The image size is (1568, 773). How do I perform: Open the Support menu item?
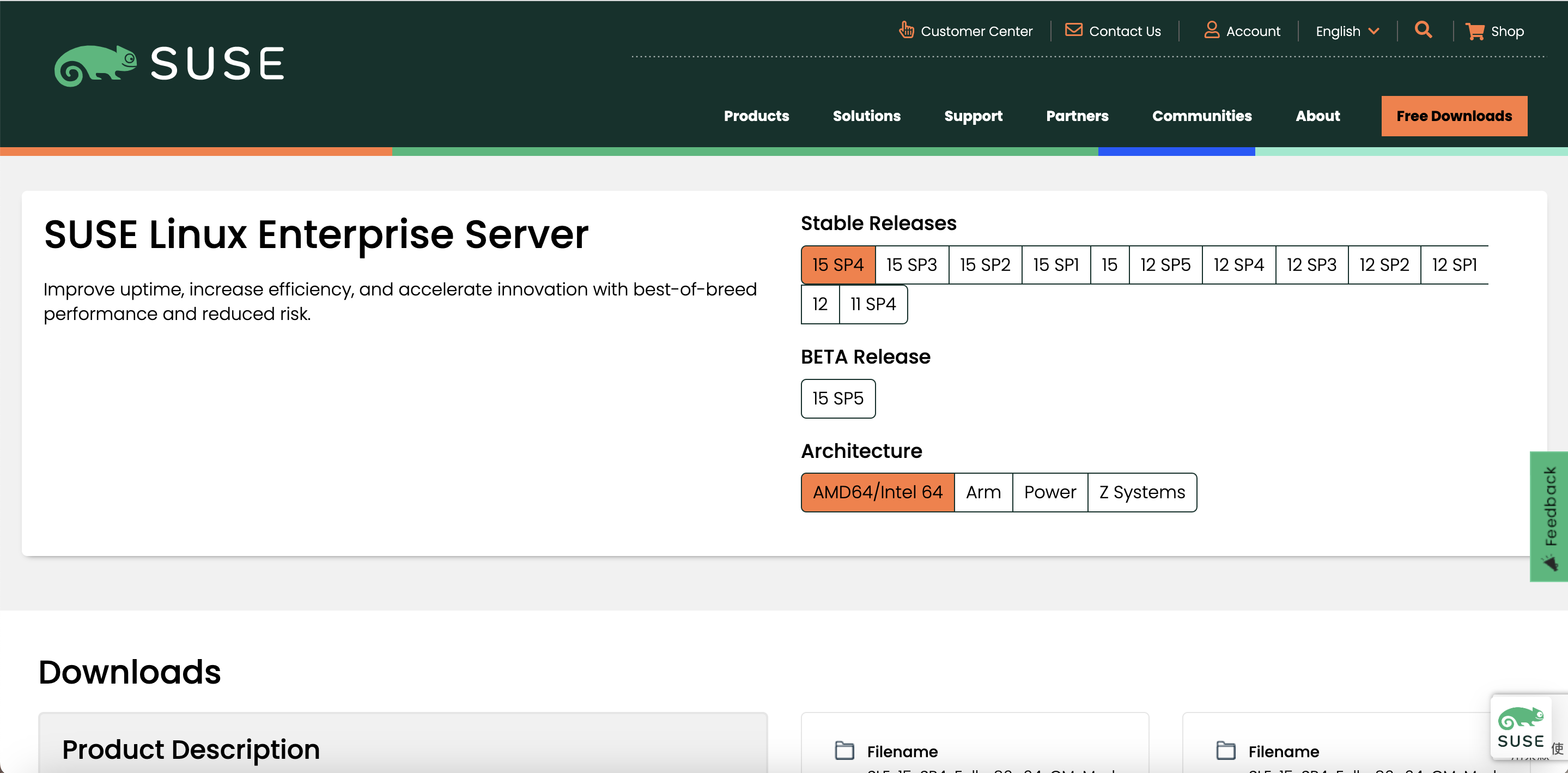[x=973, y=116]
